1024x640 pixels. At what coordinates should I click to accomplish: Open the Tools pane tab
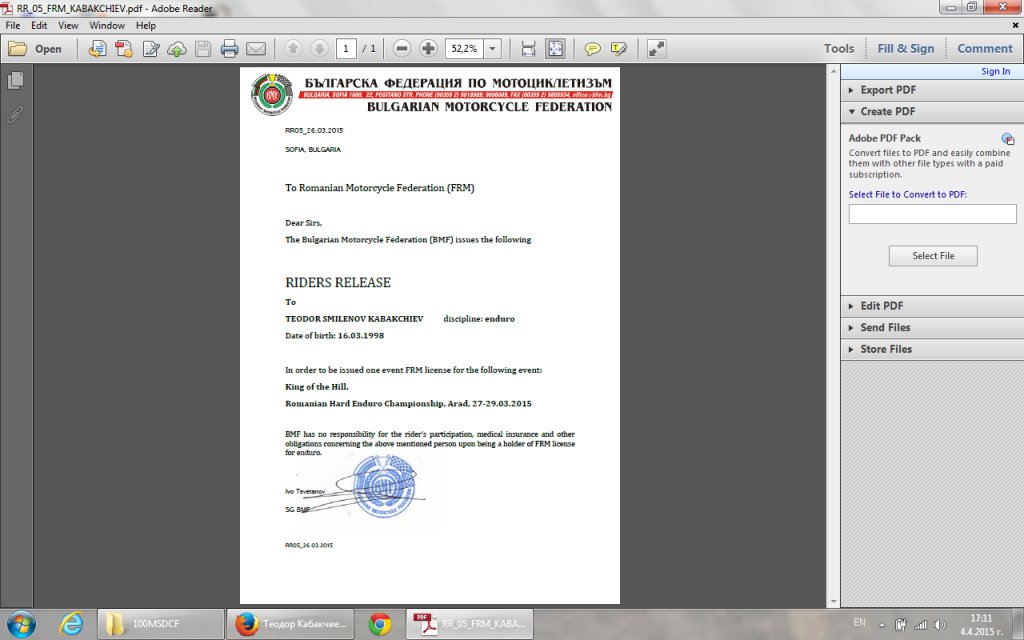click(839, 48)
